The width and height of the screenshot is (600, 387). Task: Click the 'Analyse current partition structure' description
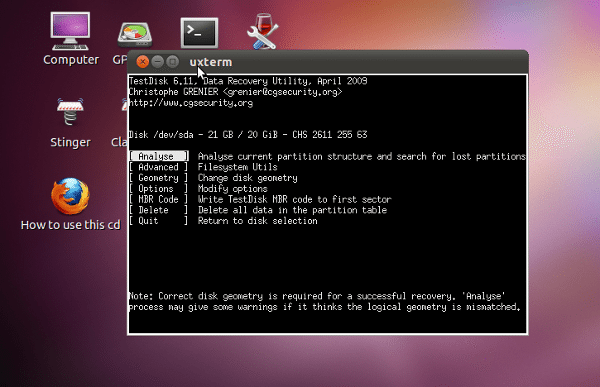tap(362, 156)
